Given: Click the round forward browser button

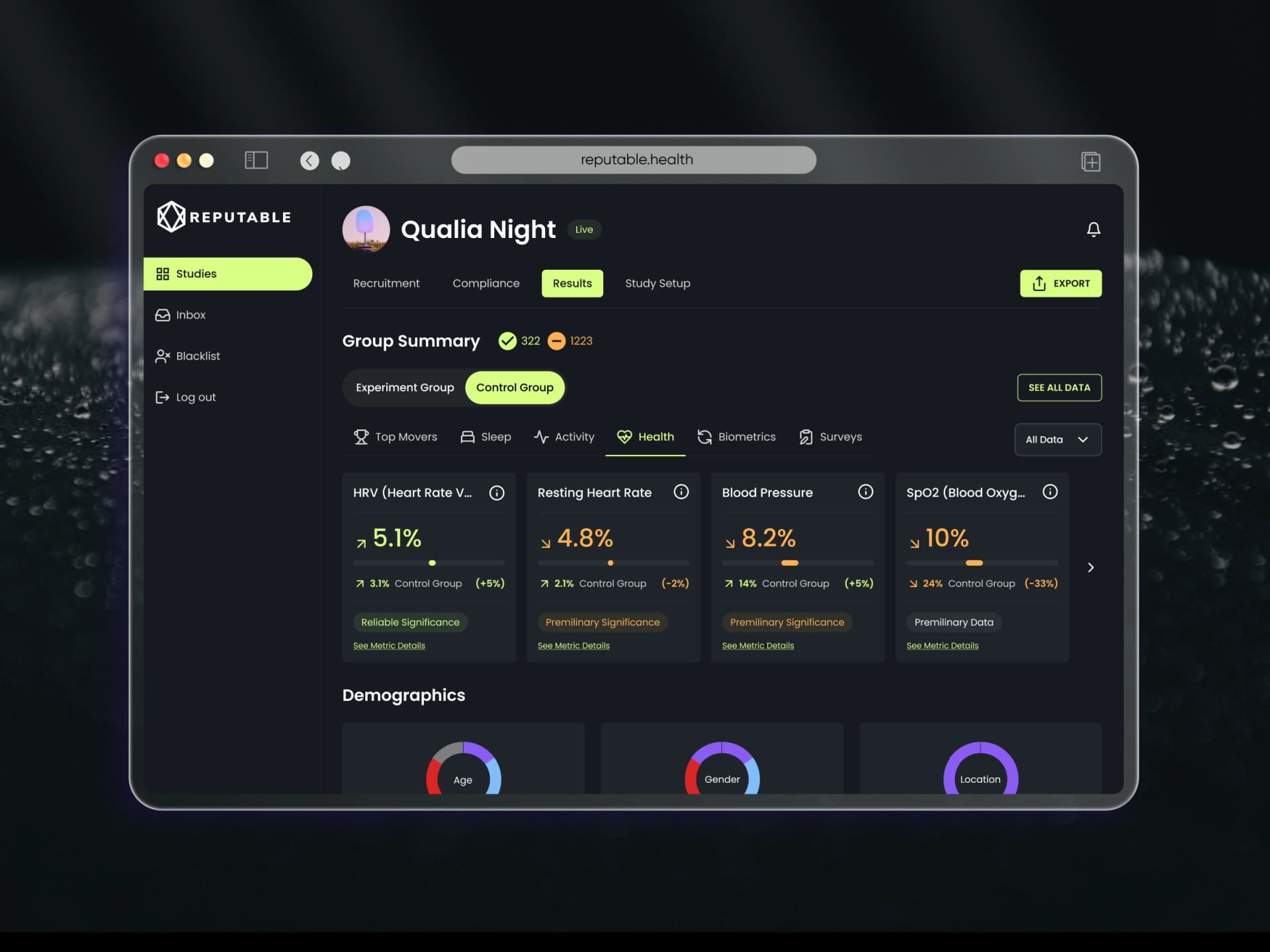Looking at the screenshot, I should coord(341,161).
